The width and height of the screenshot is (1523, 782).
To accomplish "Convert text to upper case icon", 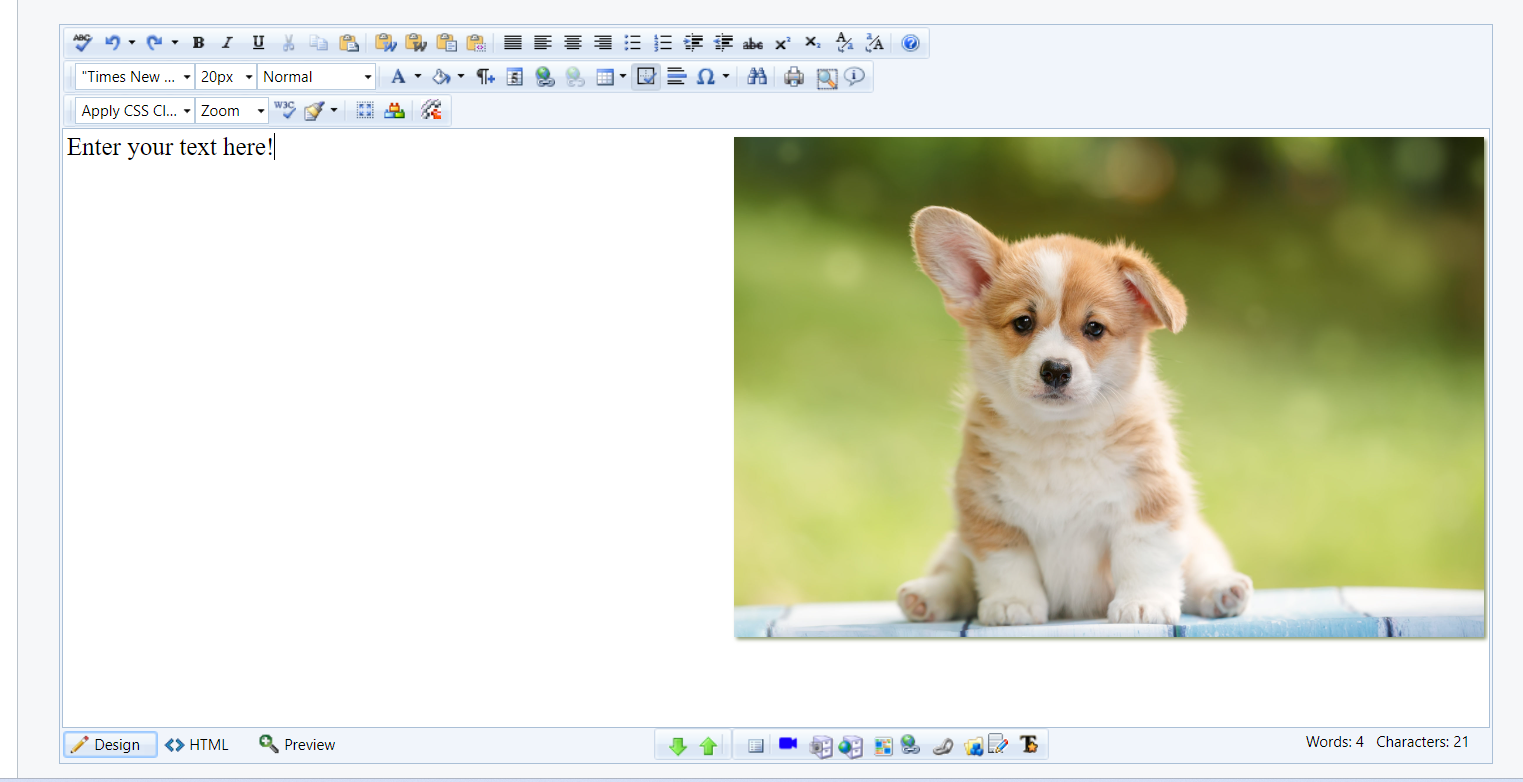I will tap(875, 43).
